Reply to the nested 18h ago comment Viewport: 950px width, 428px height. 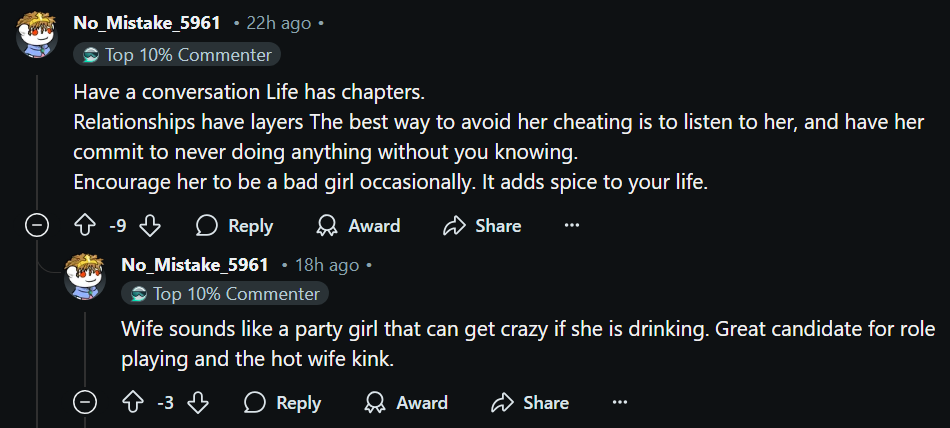click(x=282, y=403)
